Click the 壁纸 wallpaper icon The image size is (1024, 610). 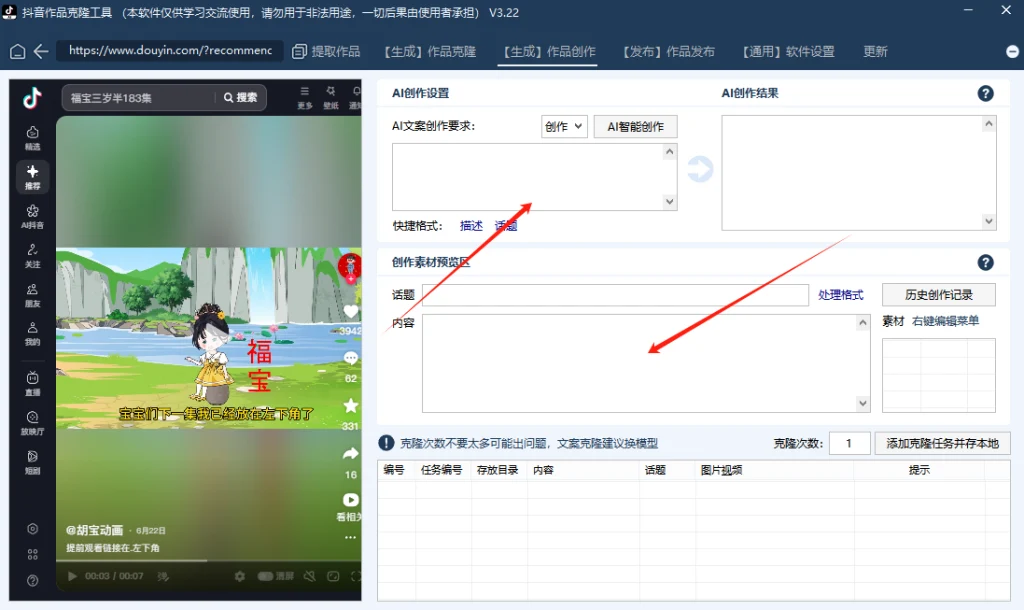(x=330, y=97)
